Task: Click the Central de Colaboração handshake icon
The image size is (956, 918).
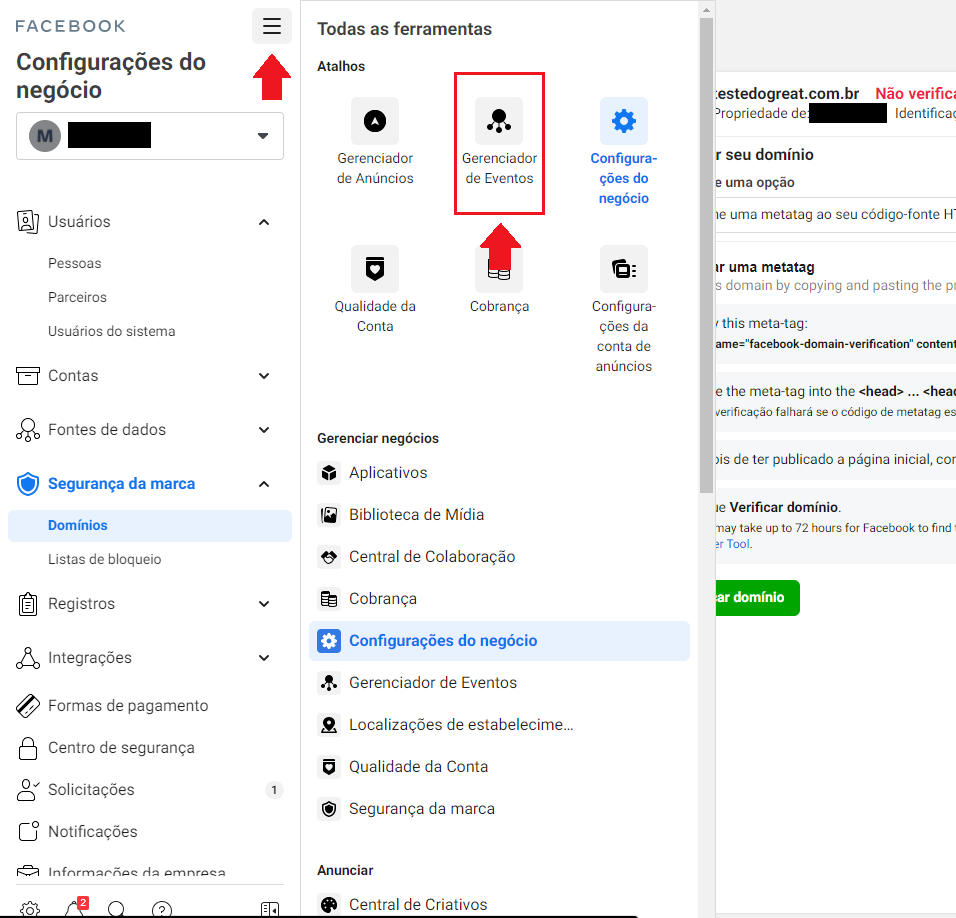Action: 329,557
